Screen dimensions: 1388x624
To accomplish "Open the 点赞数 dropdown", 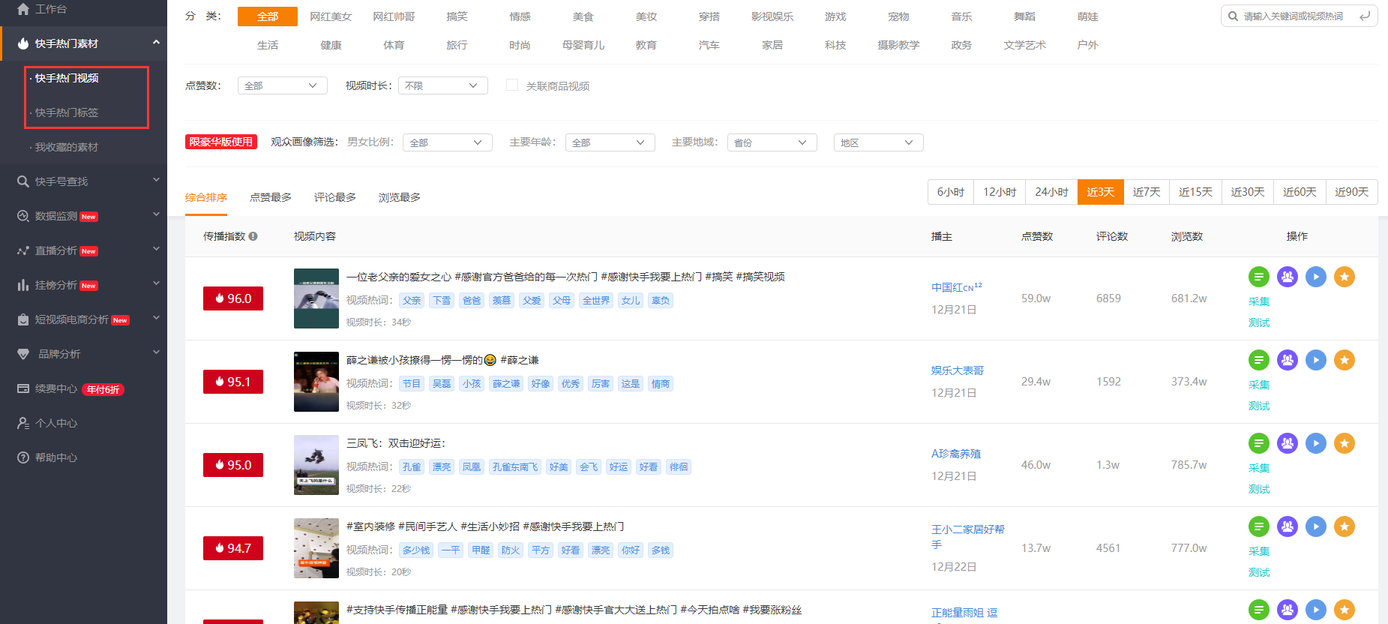I will (282, 86).
